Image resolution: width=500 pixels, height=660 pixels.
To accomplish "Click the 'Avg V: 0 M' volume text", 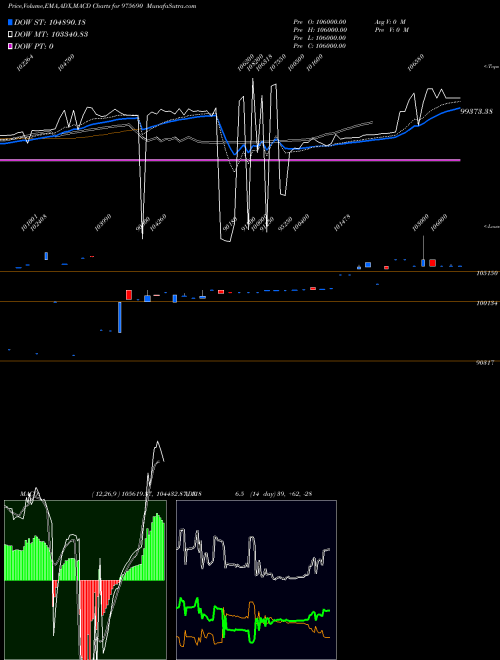I will pyautogui.click(x=390, y=21).
